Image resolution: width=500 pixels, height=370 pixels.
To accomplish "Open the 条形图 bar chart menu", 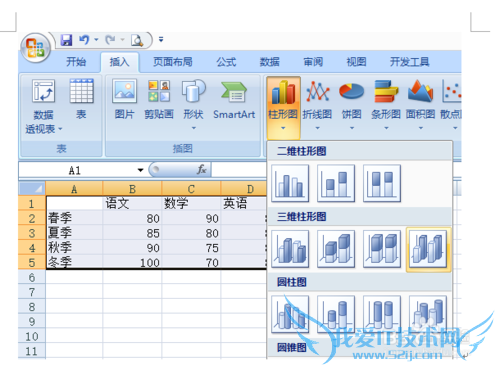I will [x=386, y=105].
